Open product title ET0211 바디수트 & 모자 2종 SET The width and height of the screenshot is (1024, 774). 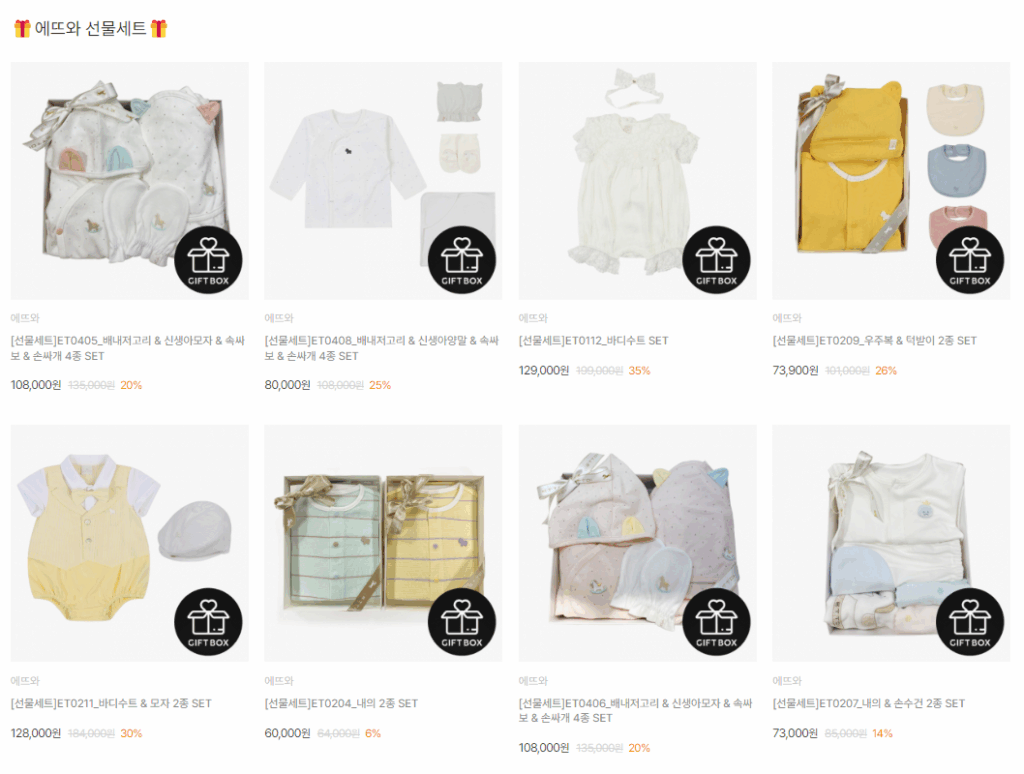point(111,703)
